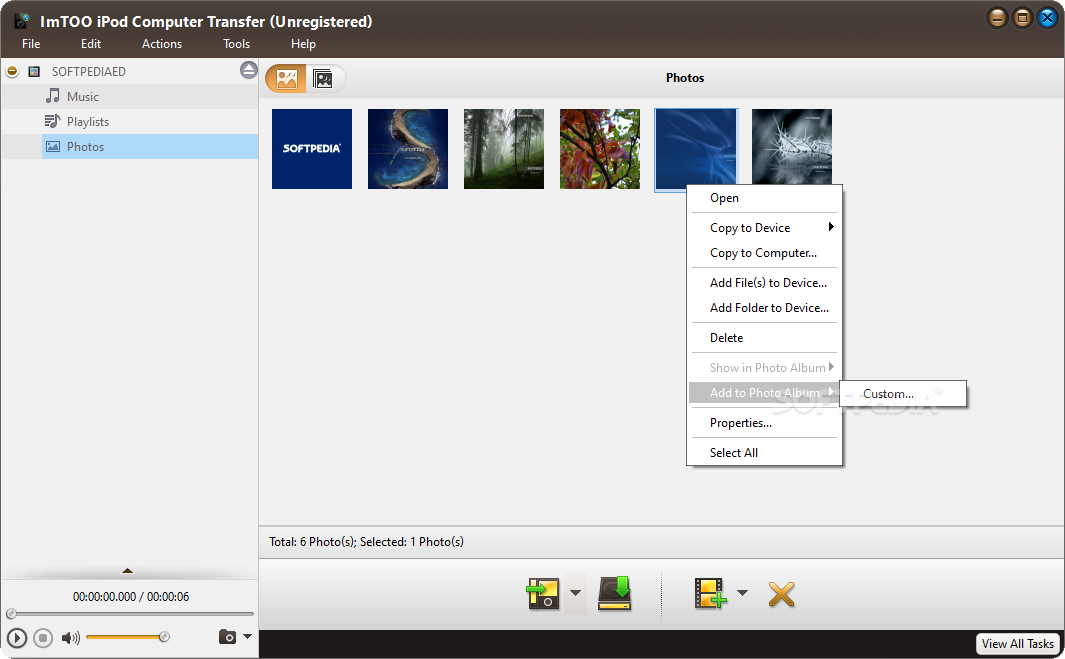The width and height of the screenshot is (1065, 659).
Task: Select the frosty thorns photo
Action: point(791,146)
